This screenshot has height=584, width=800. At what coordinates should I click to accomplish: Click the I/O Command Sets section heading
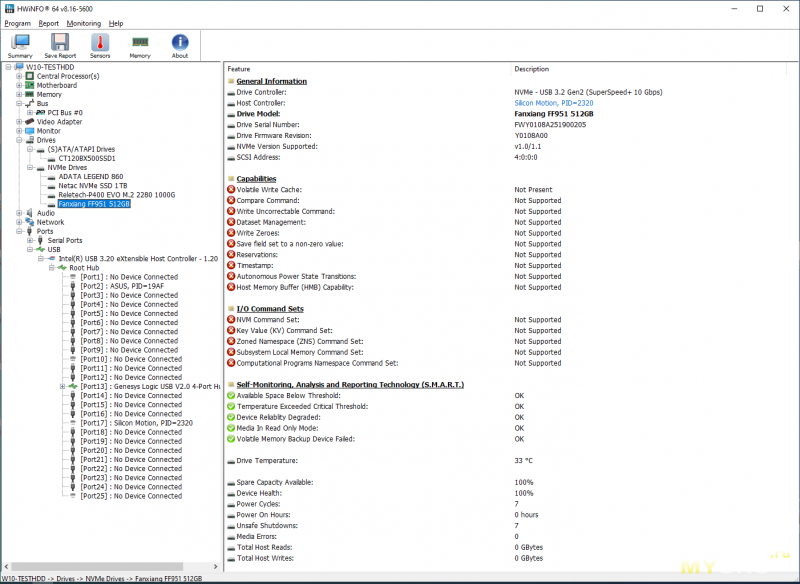pos(270,309)
